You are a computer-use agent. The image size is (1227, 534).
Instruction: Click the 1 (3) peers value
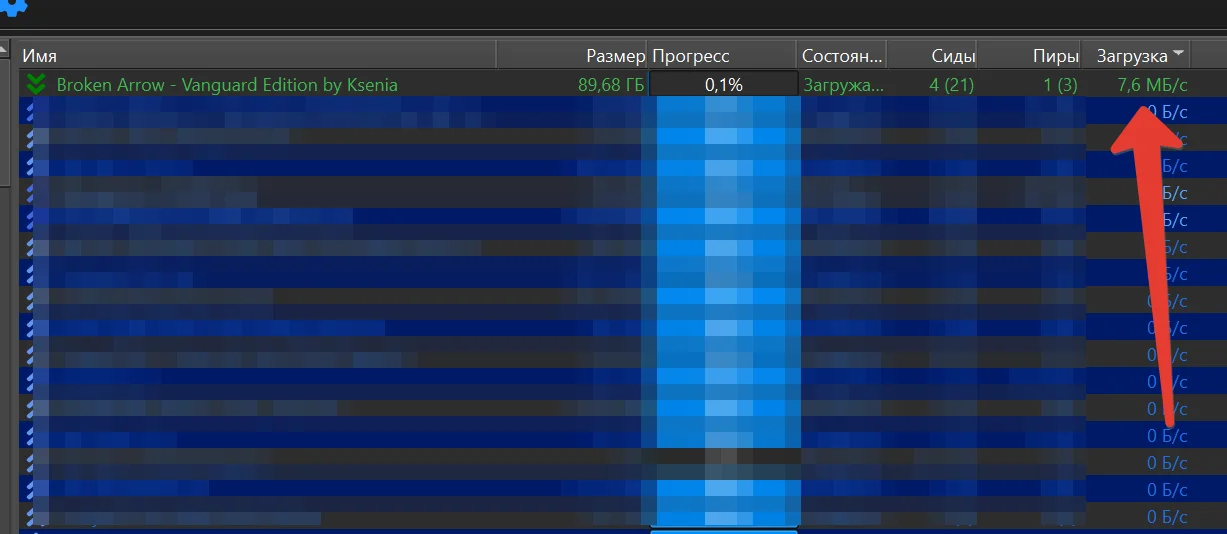[x=1060, y=85]
